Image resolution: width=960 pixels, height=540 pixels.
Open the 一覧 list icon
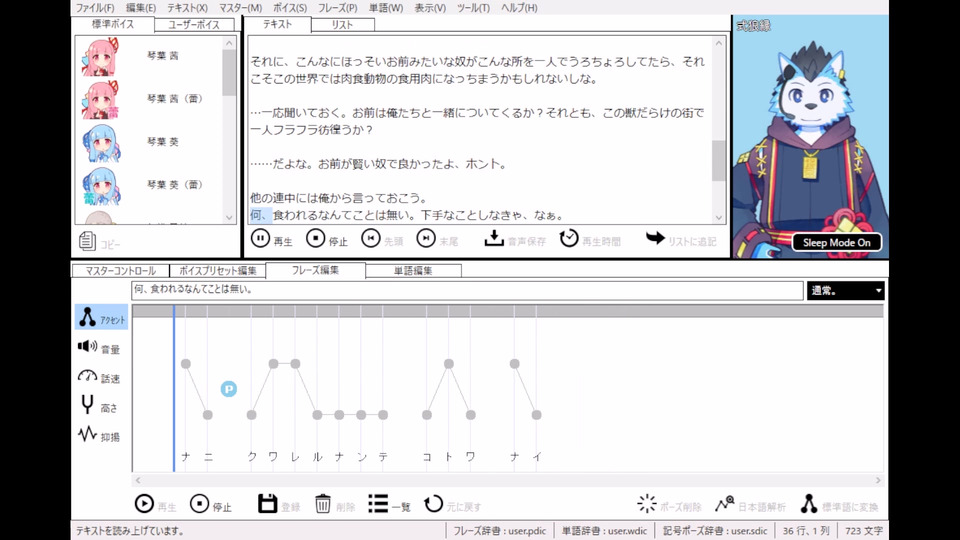pos(378,504)
